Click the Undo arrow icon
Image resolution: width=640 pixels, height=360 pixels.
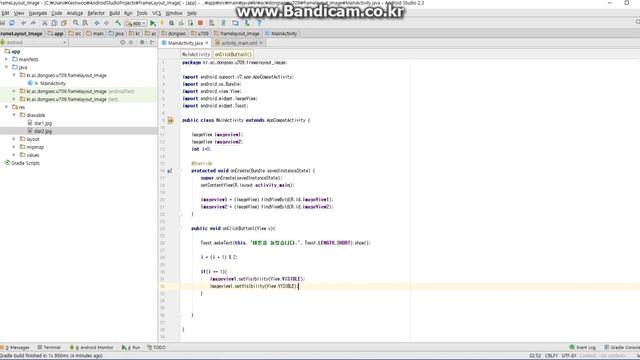tap(23, 23)
